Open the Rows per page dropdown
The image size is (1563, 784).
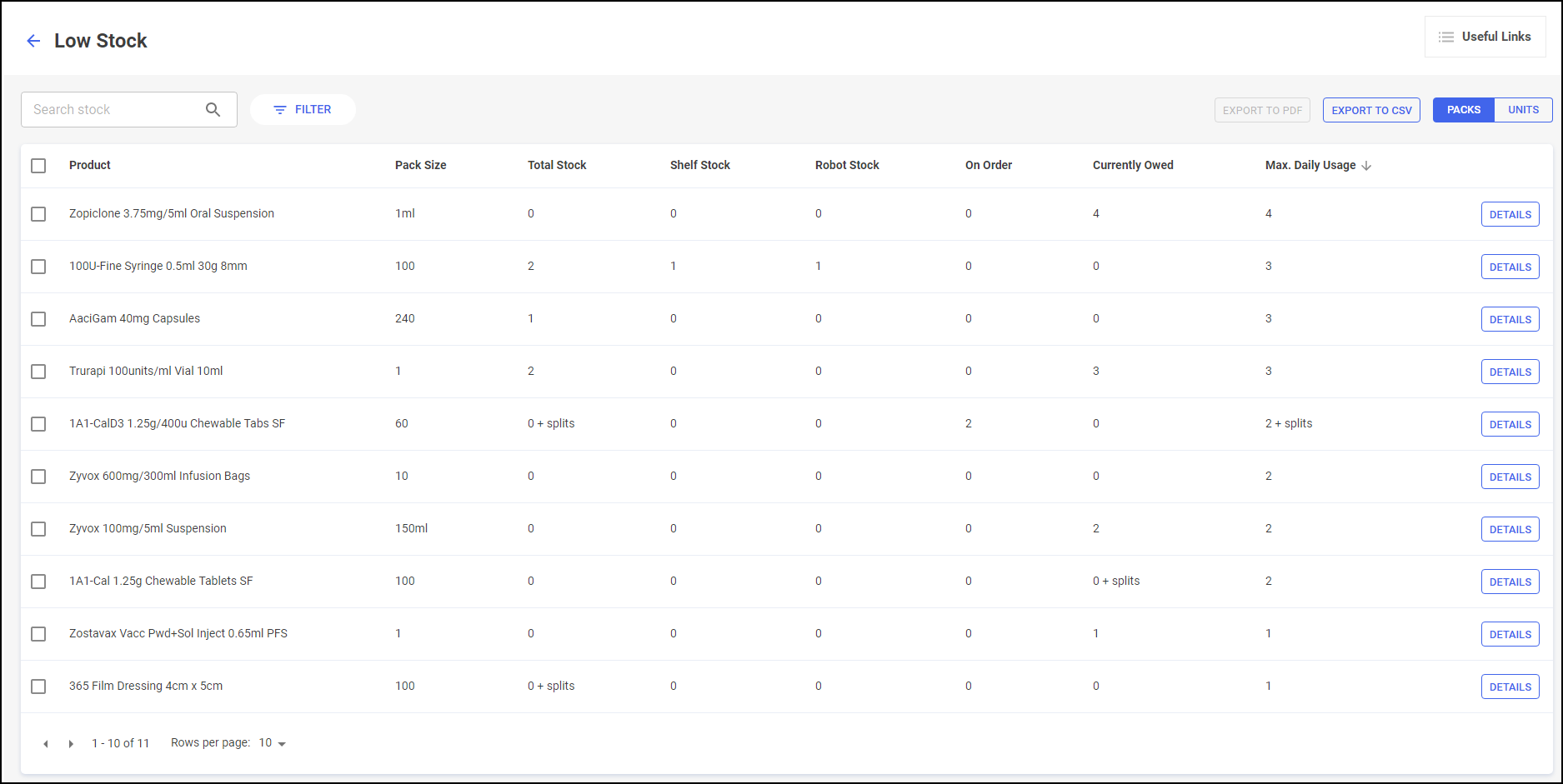coord(273,743)
